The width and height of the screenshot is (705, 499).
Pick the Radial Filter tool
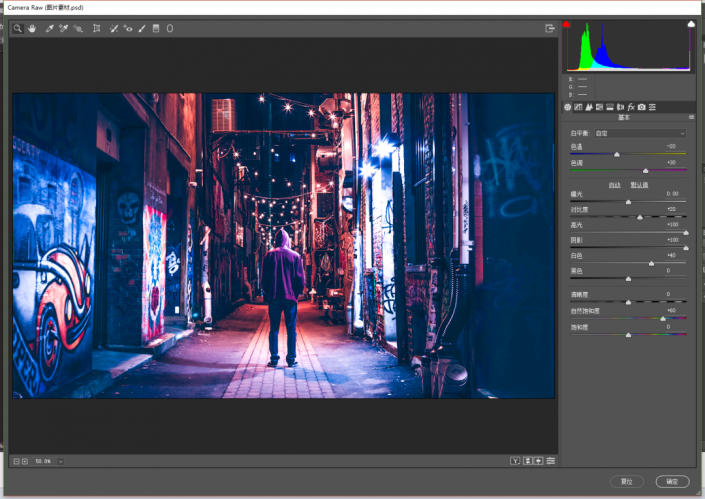(170, 29)
